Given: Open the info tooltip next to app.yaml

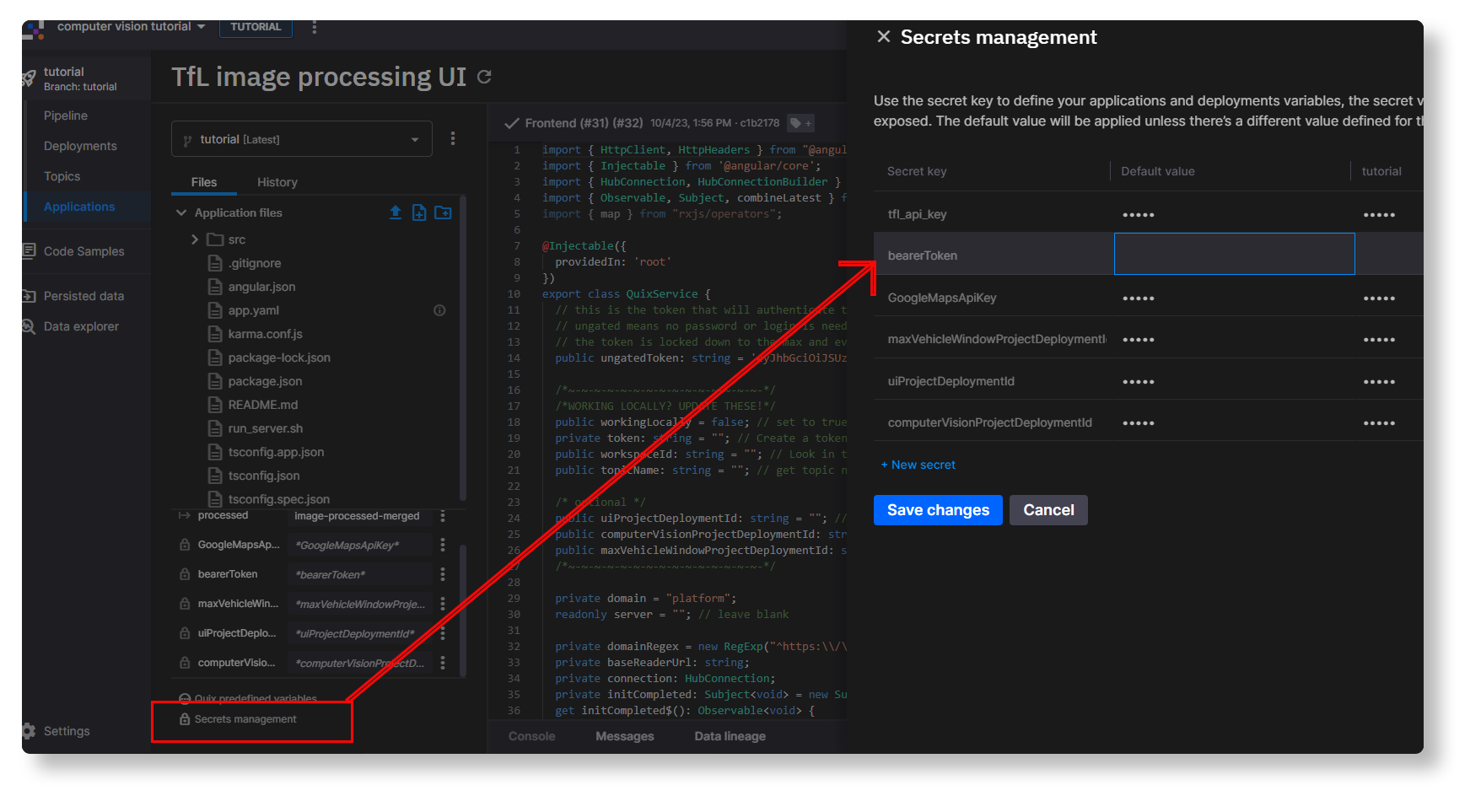Looking at the screenshot, I should (x=439, y=309).
